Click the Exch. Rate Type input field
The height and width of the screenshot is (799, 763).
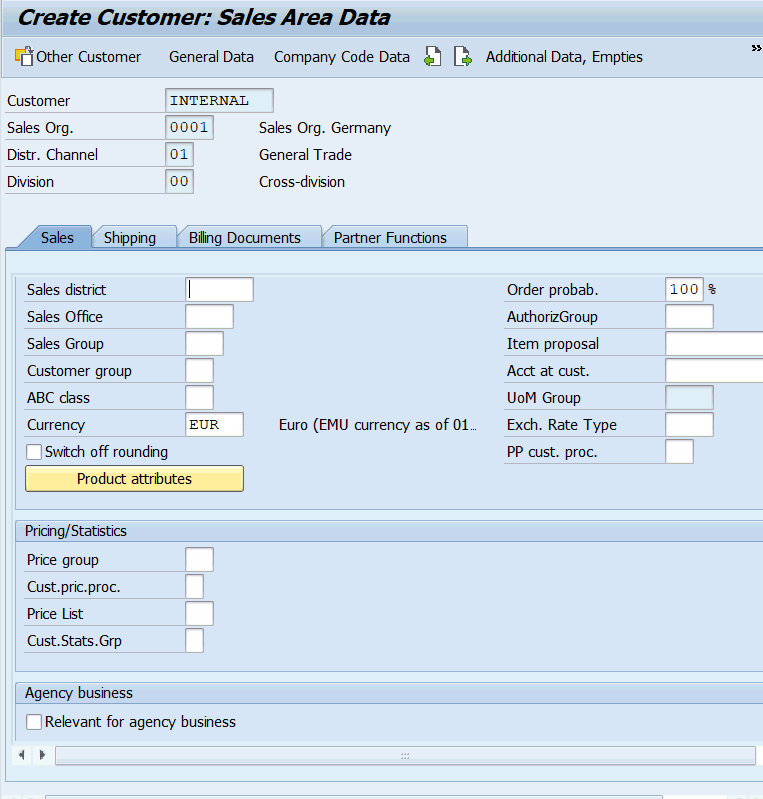(x=689, y=424)
